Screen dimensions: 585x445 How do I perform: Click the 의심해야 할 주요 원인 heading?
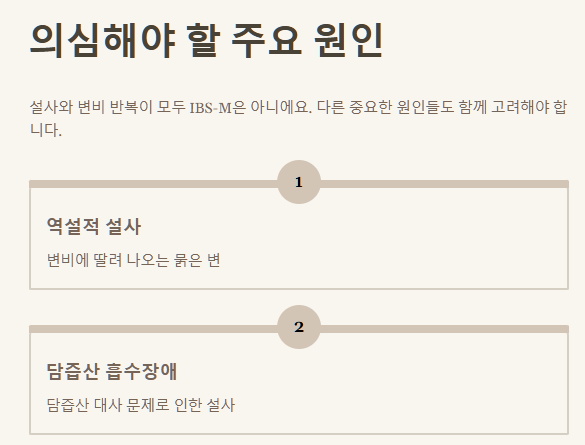pyautogui.click(x=206, y=40)
